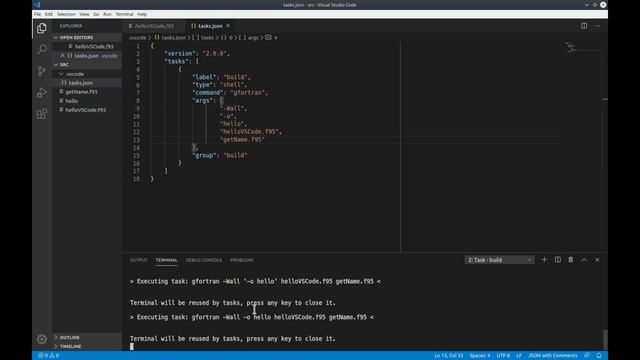640x360 pixels.
Task: Change end of line sequence LF
Action: pyautogui.click(x=519, y=356)
